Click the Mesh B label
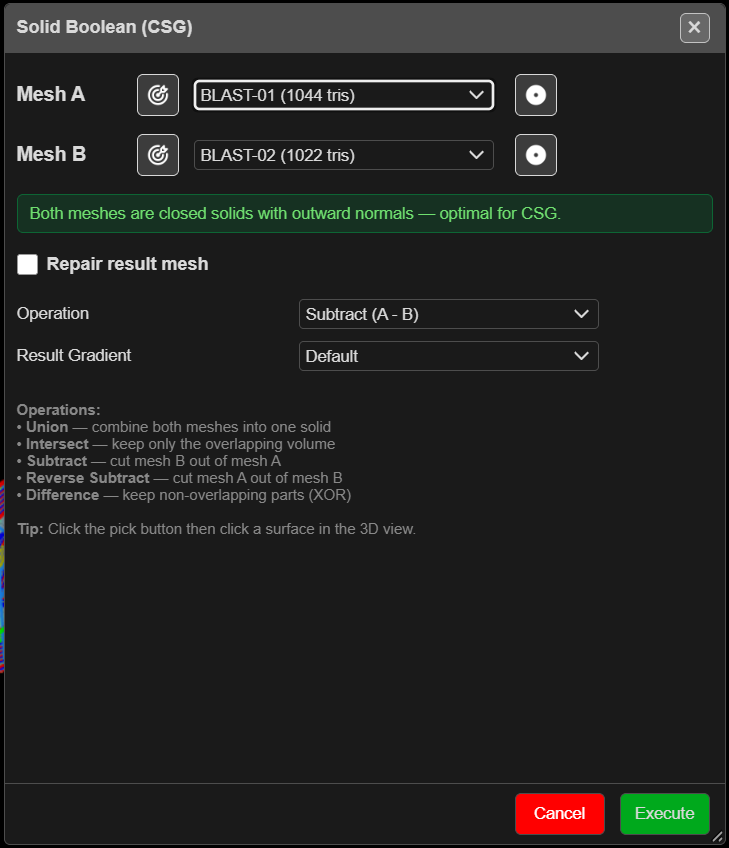 tap(51, 154)
